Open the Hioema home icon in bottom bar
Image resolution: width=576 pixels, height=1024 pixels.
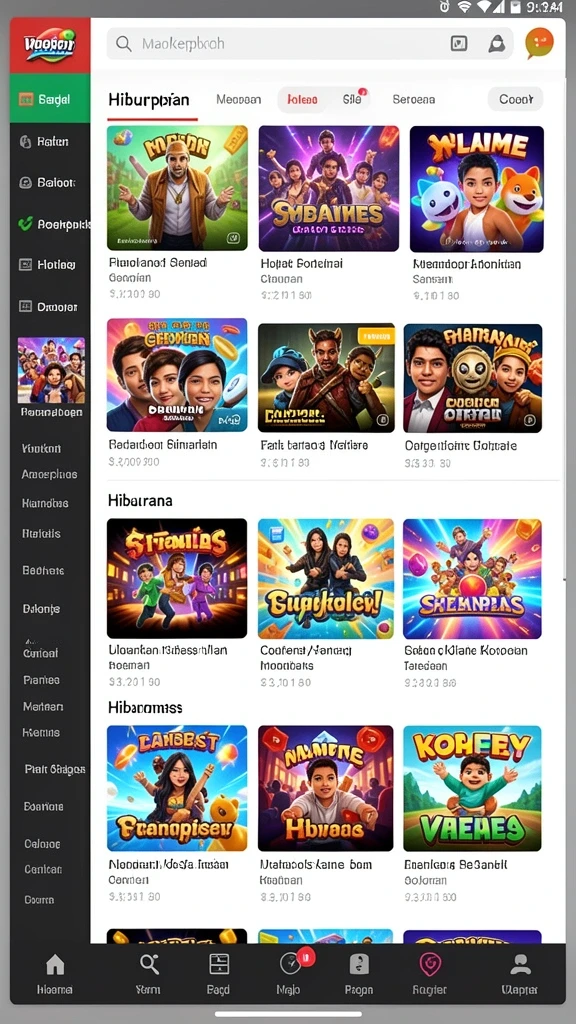point(55,973)
